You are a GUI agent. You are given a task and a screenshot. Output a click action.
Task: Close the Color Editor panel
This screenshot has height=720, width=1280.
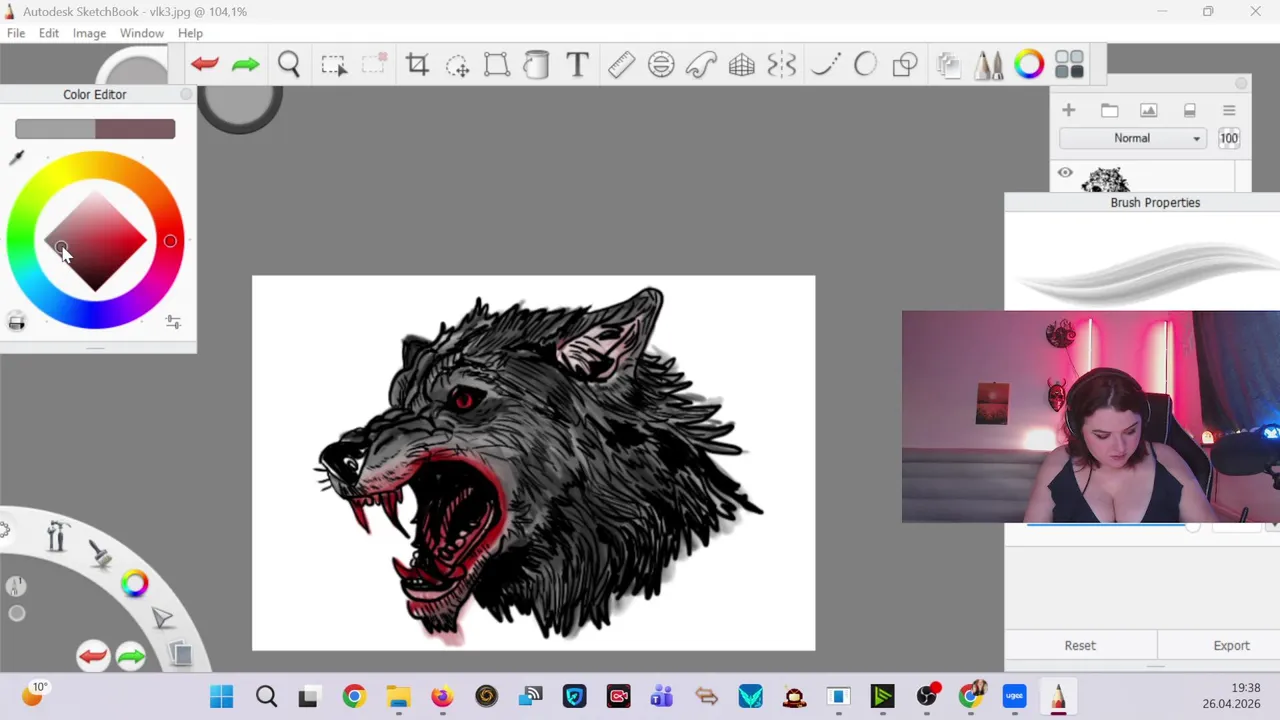(x=186, y=94)
